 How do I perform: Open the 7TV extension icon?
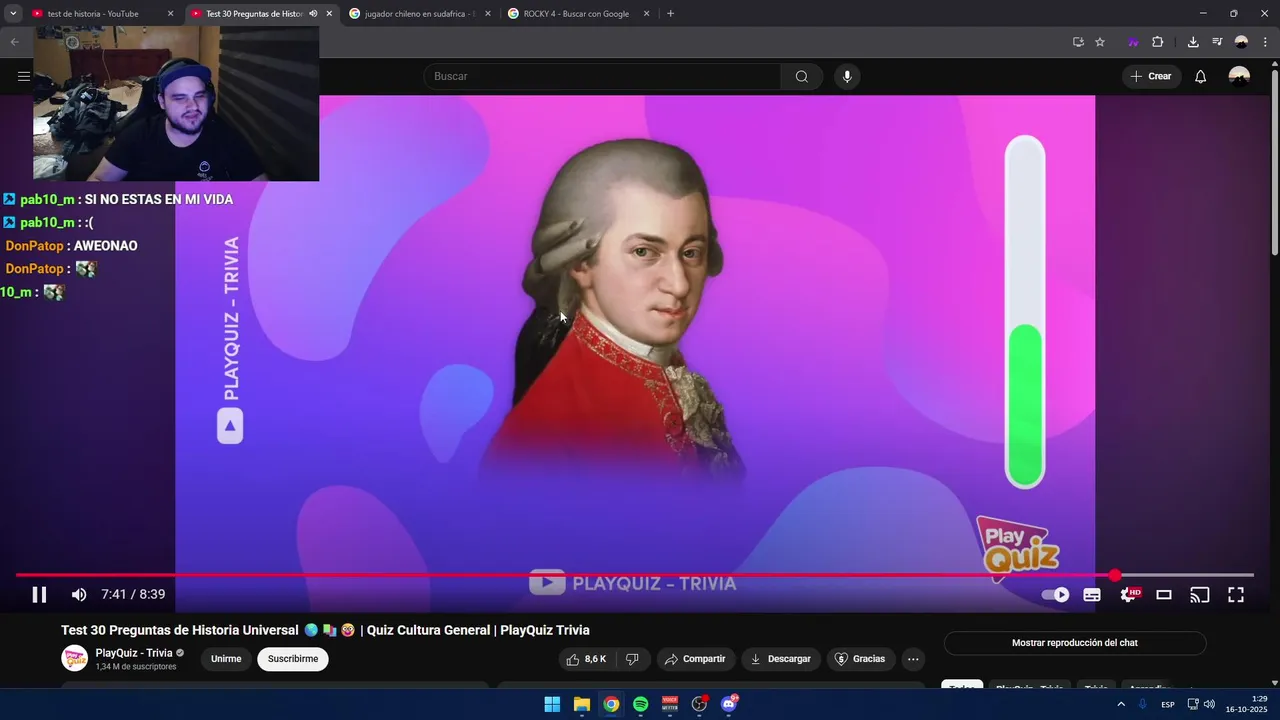[x=1133, y=42]
